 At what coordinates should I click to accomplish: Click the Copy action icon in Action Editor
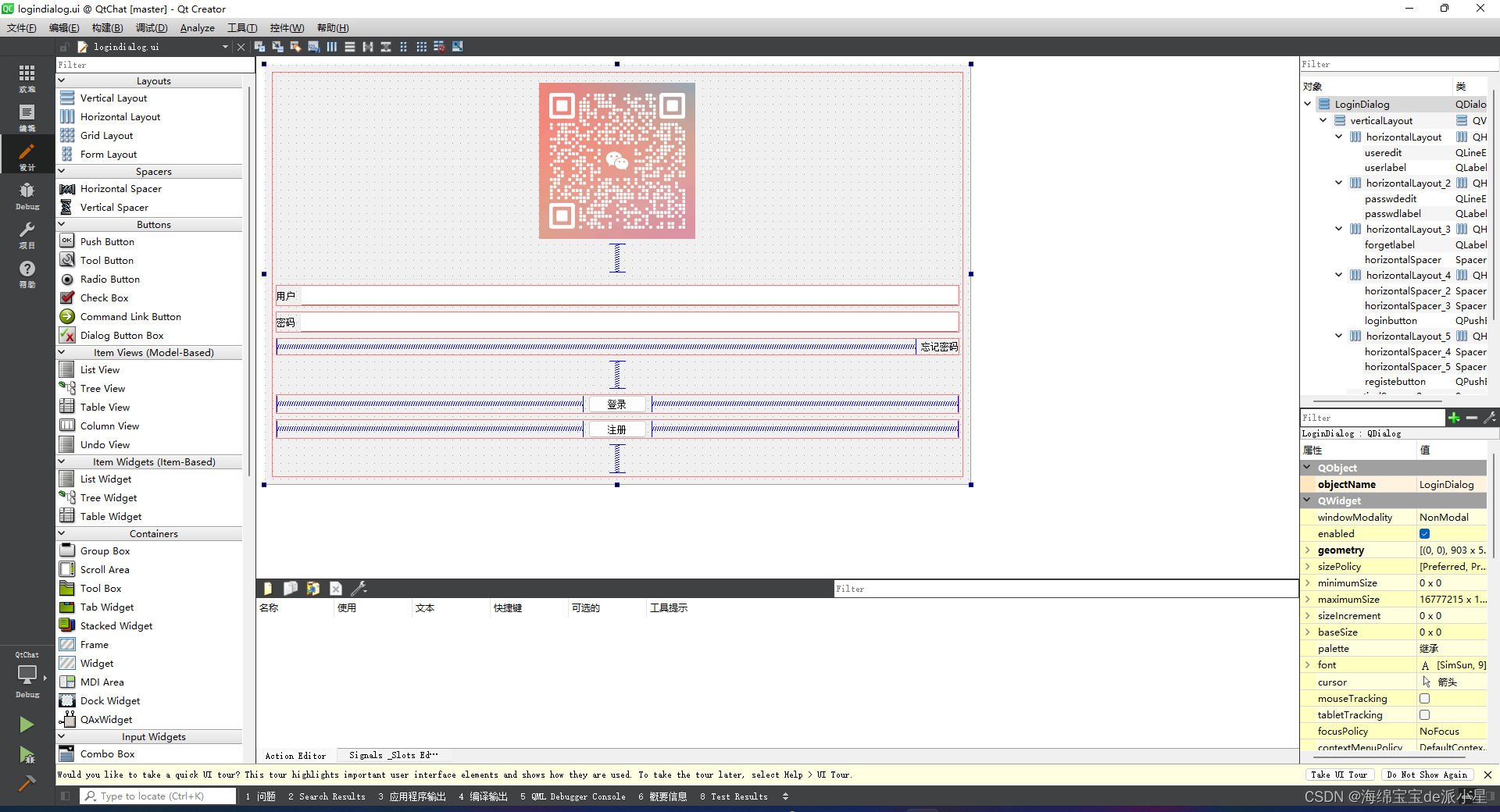point(290,589)
